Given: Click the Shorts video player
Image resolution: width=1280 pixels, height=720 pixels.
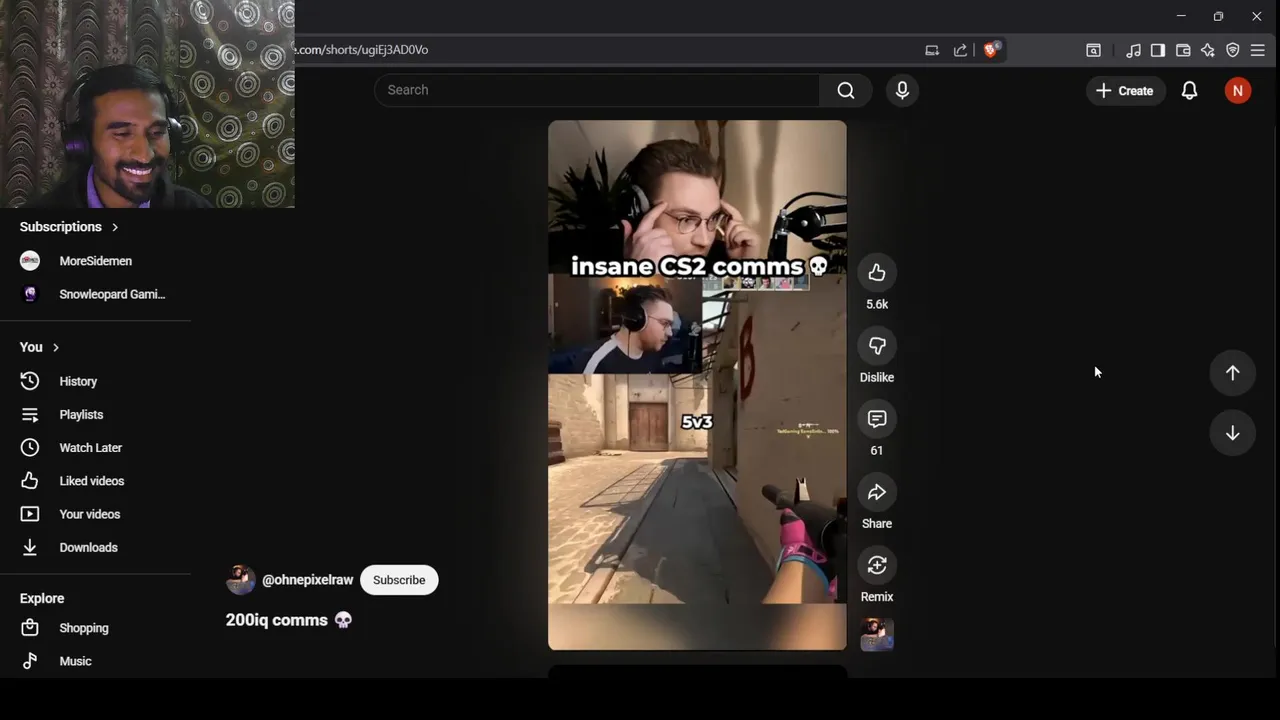Looking at the screenshot, I should (x=697, y=385).
